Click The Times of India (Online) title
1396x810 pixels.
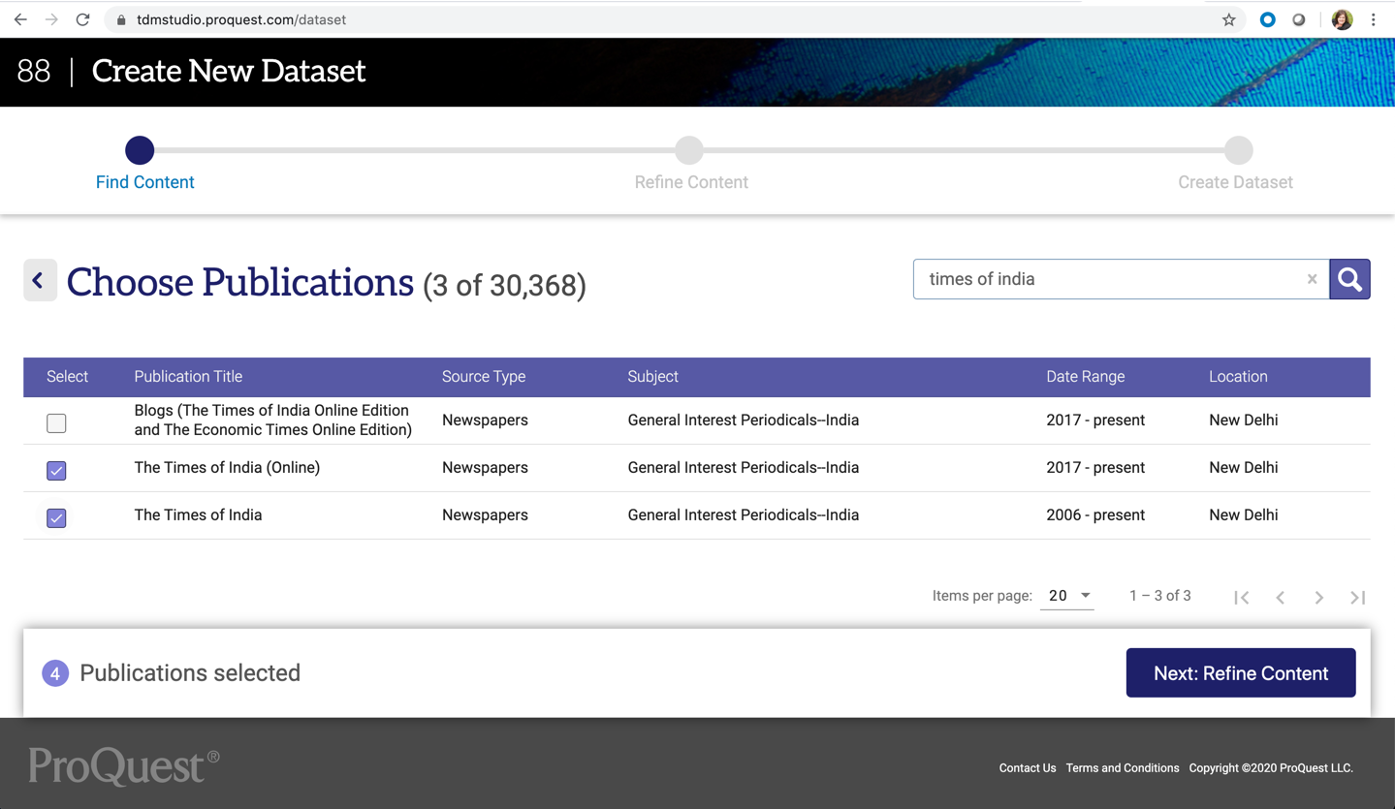[227, 467]
